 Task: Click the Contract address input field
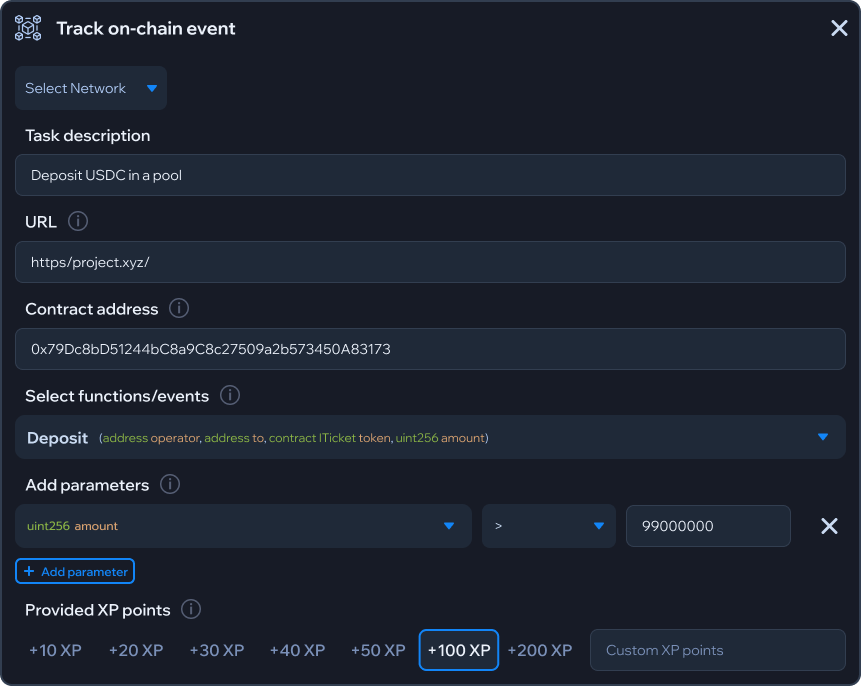(430, 349)
